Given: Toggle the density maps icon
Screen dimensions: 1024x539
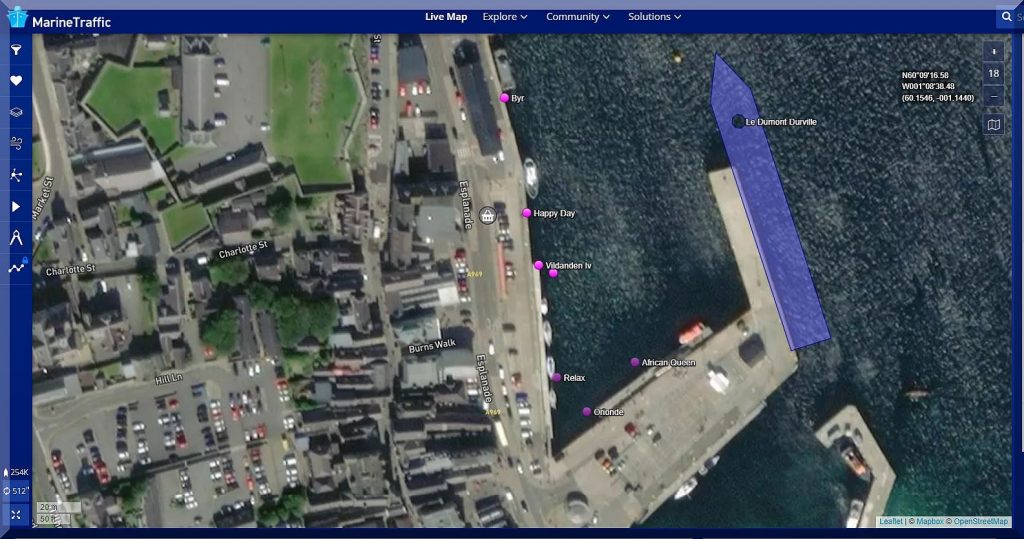Looking at the screenshot, I should coord(16,175).
